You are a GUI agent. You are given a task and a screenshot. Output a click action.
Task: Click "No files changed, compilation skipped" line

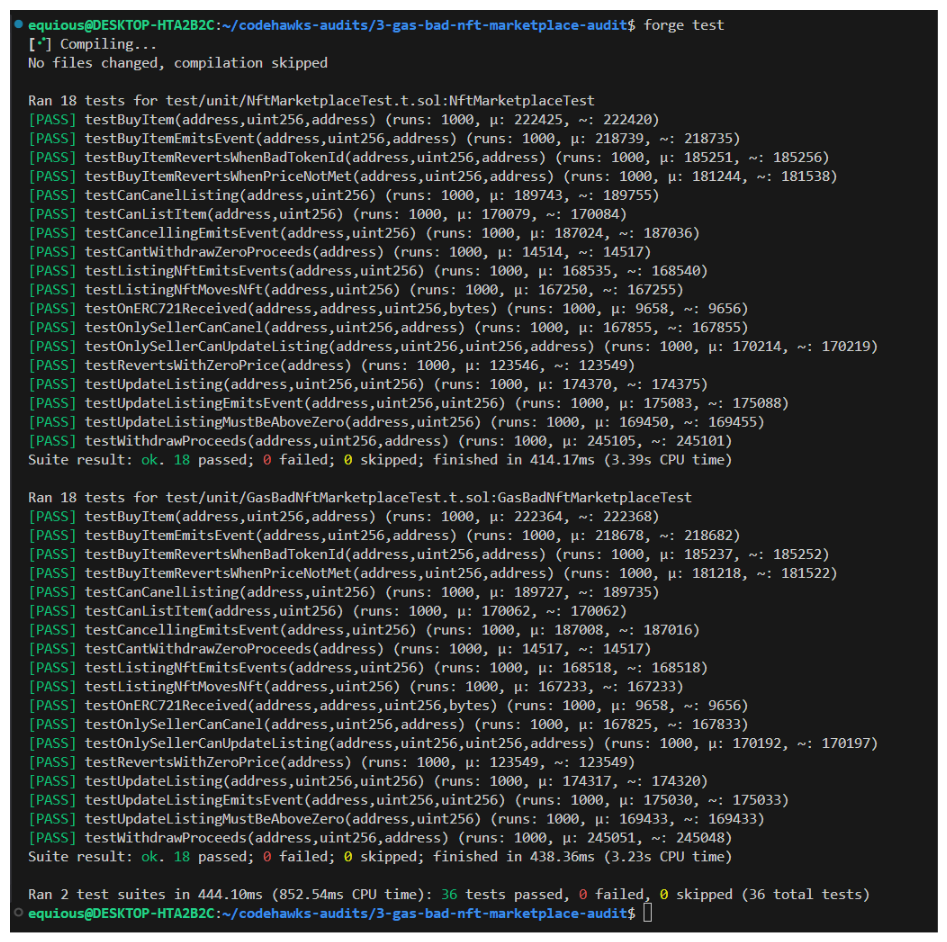[x=177, y=63]
